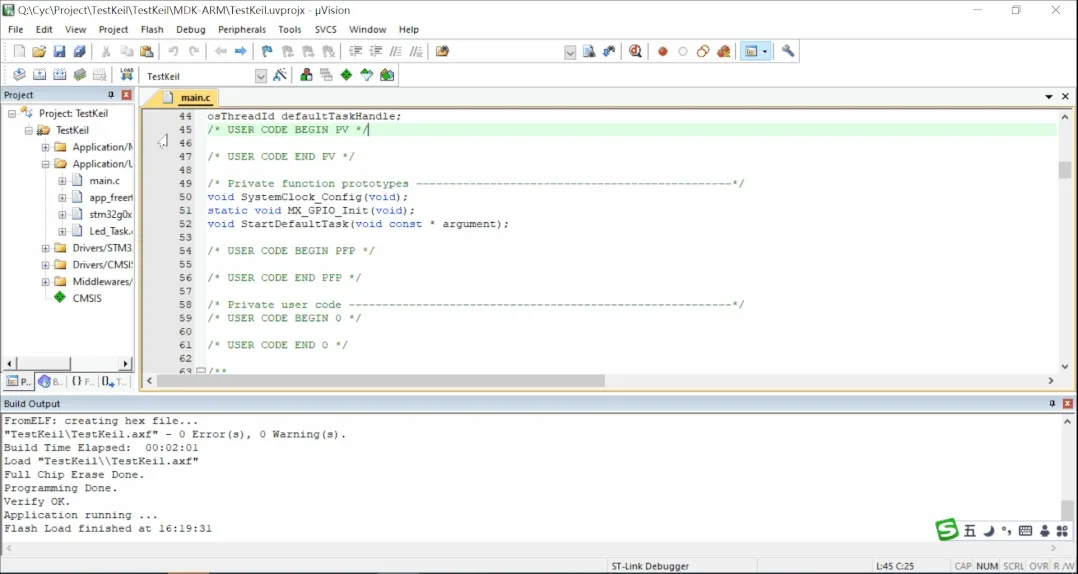Open the Peripherals menu
Screen dimensions: 1078x574
pos(242,30)
